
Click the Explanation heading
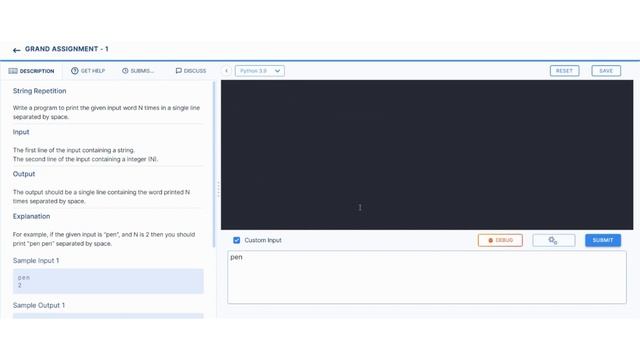[31, 216]
